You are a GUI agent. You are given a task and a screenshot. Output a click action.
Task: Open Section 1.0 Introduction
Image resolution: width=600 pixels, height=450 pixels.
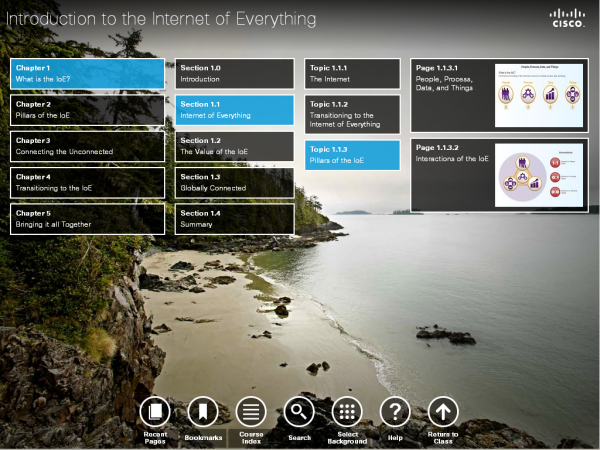tap(235, 73)
